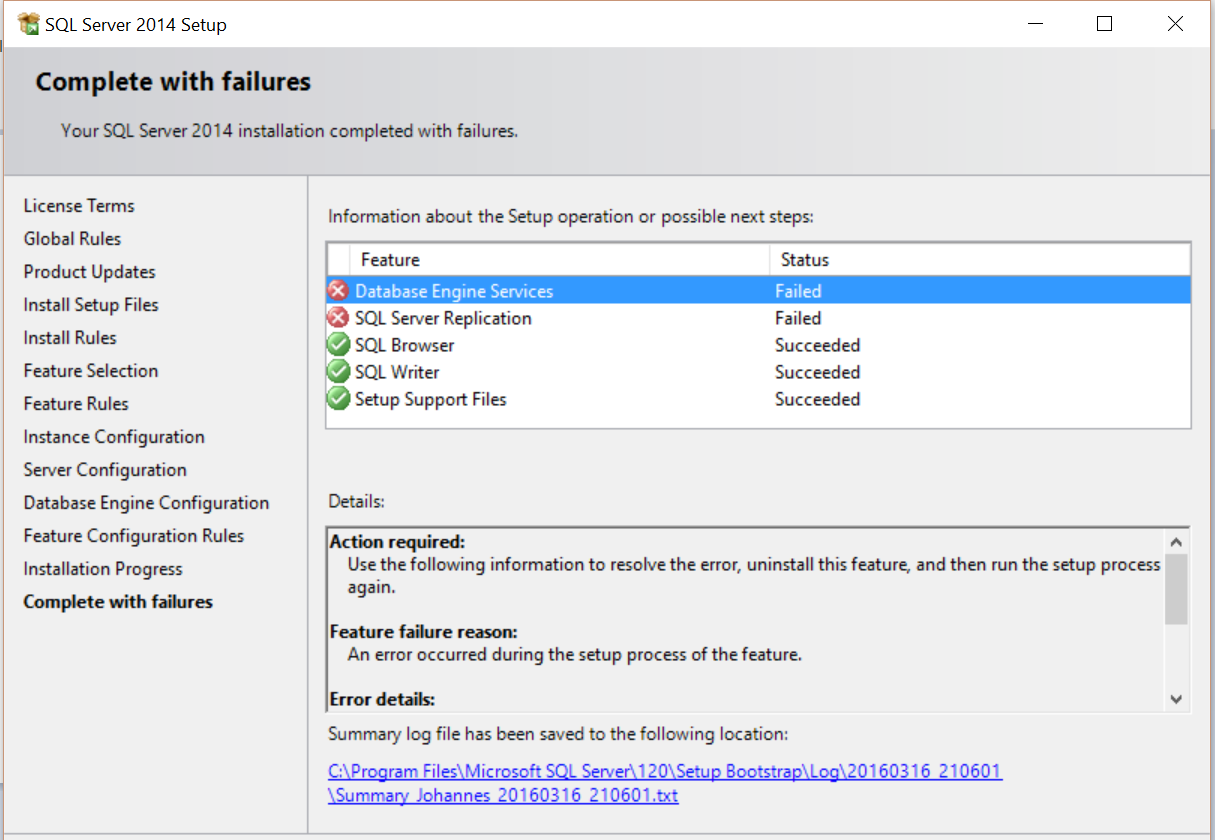Viewport: 1215px width, 840px height.
Task: Click the Status column header
Action: (980, 260)
